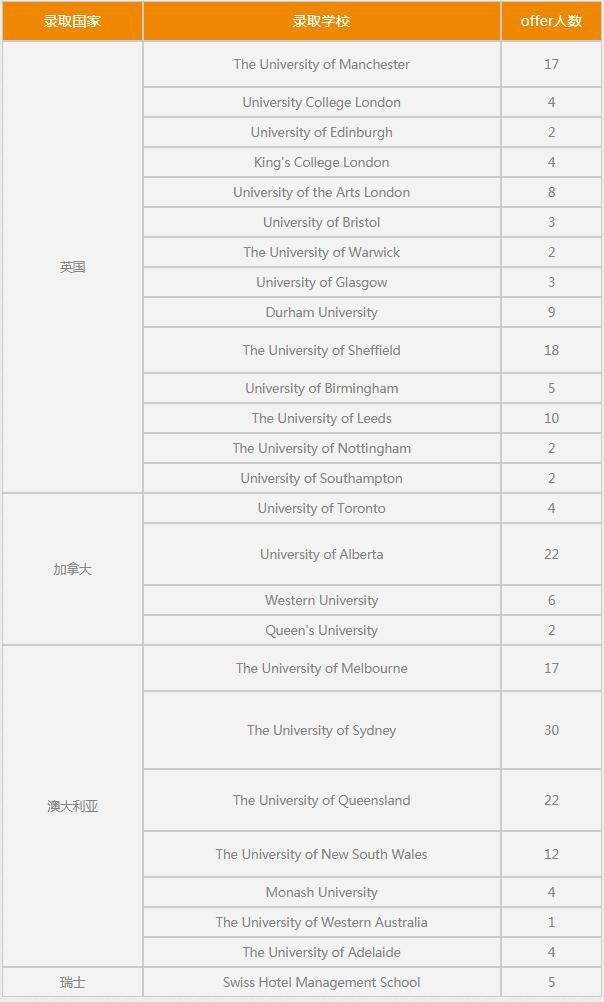Click the 加拿大 country cell
Screen dimensions: 604x1002
pyautogui.click(x=72, y=569)
